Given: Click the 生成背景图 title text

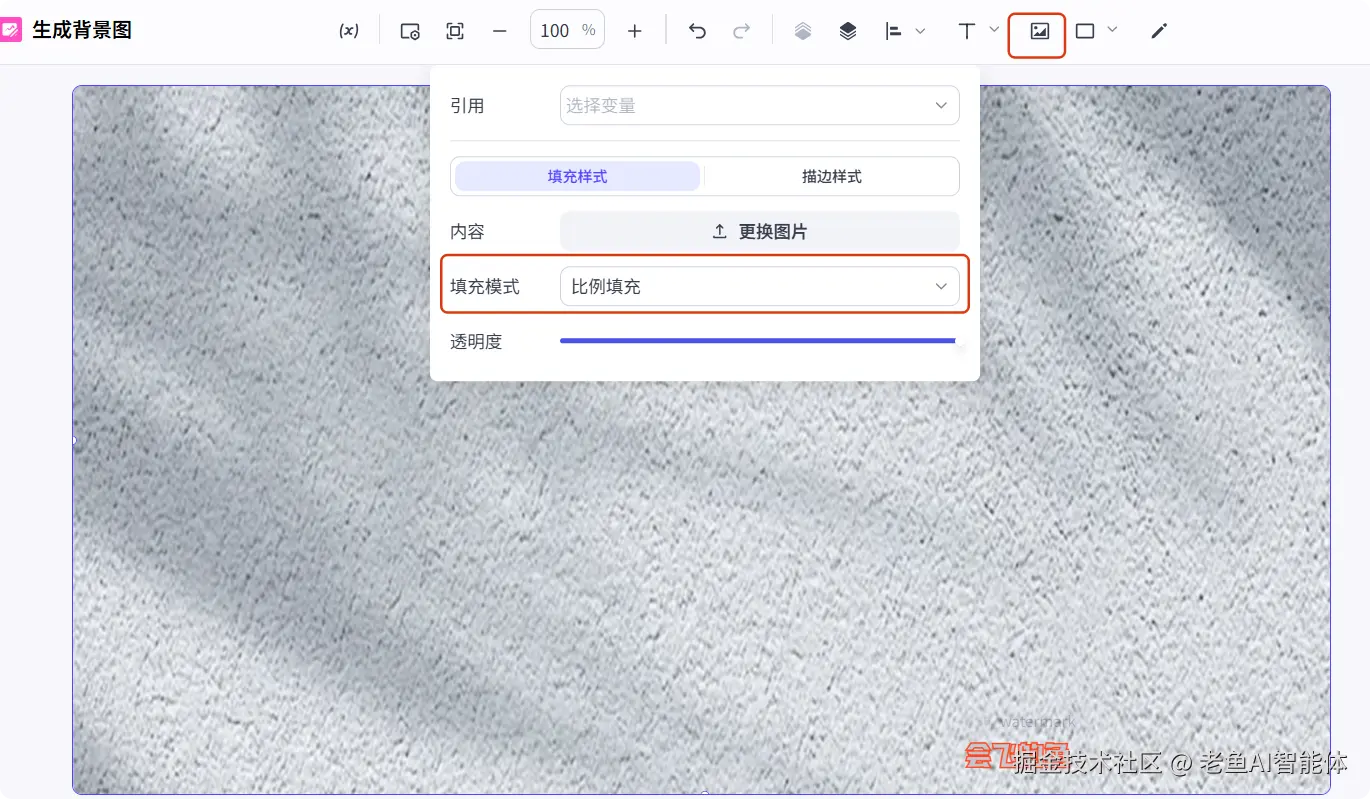Looking at the screenshot, I should [x=82, y=30].
